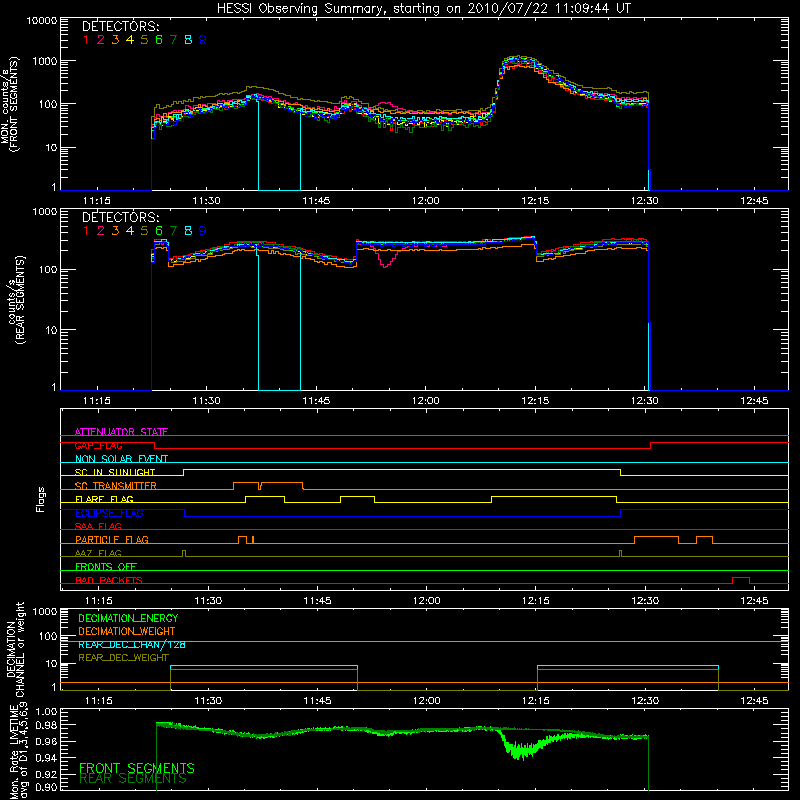Click the ECLIPSE_FLAG label
Viewport: 800px width, 800px height.
pyautogui.click(x=109, y=513)
